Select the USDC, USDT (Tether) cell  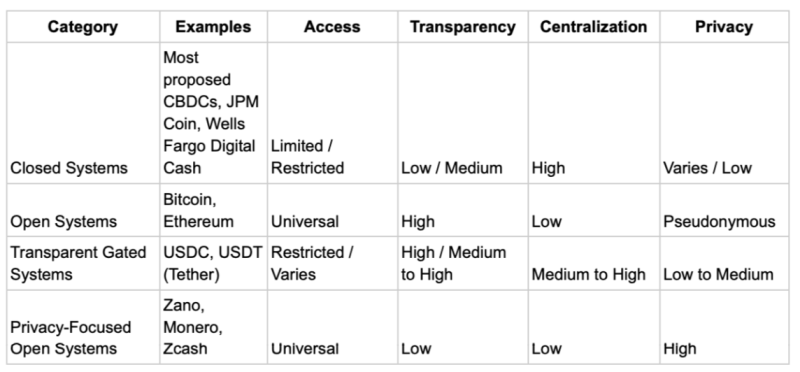(213, 263)
